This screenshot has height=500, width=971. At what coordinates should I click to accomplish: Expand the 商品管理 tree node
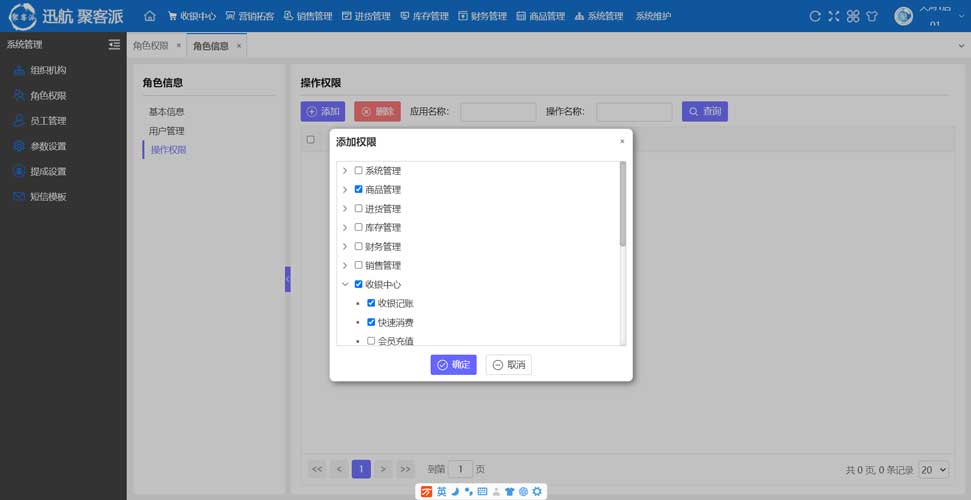tap(345, 190)
